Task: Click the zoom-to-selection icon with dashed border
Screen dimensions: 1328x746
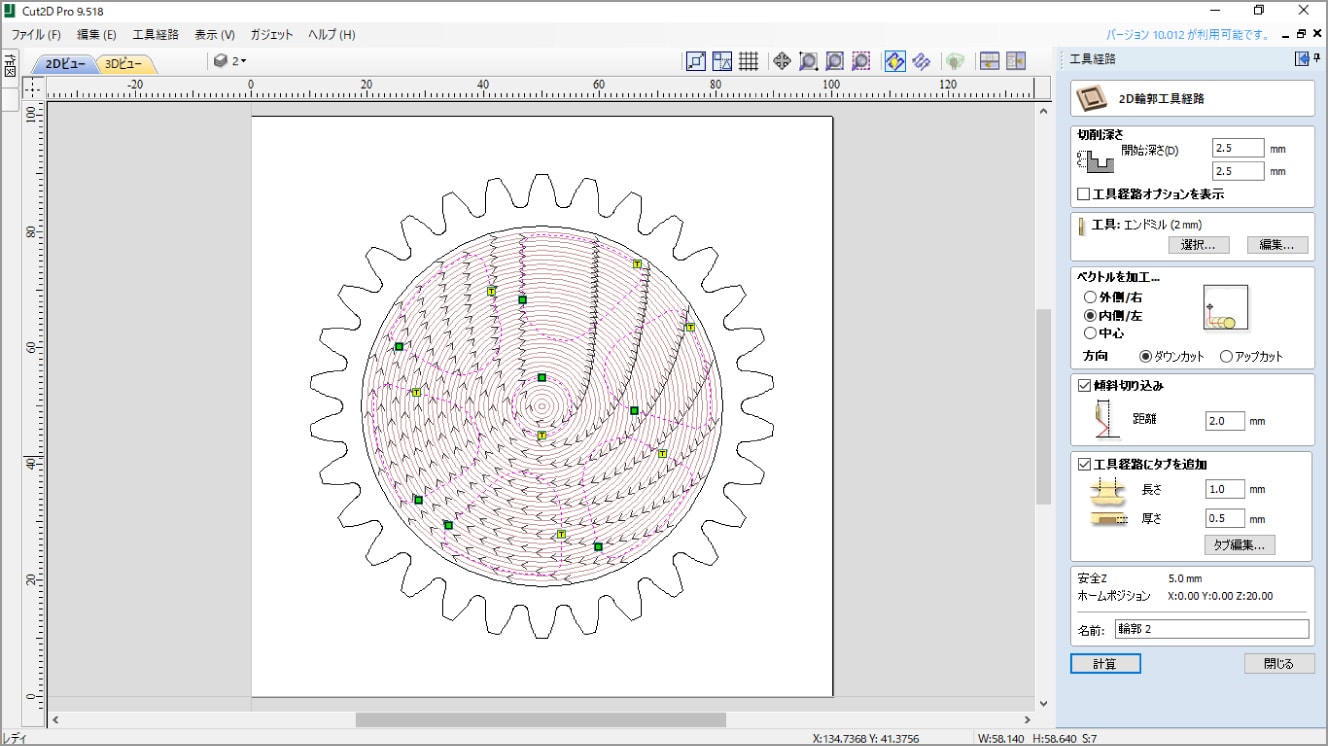Action: 861,61
